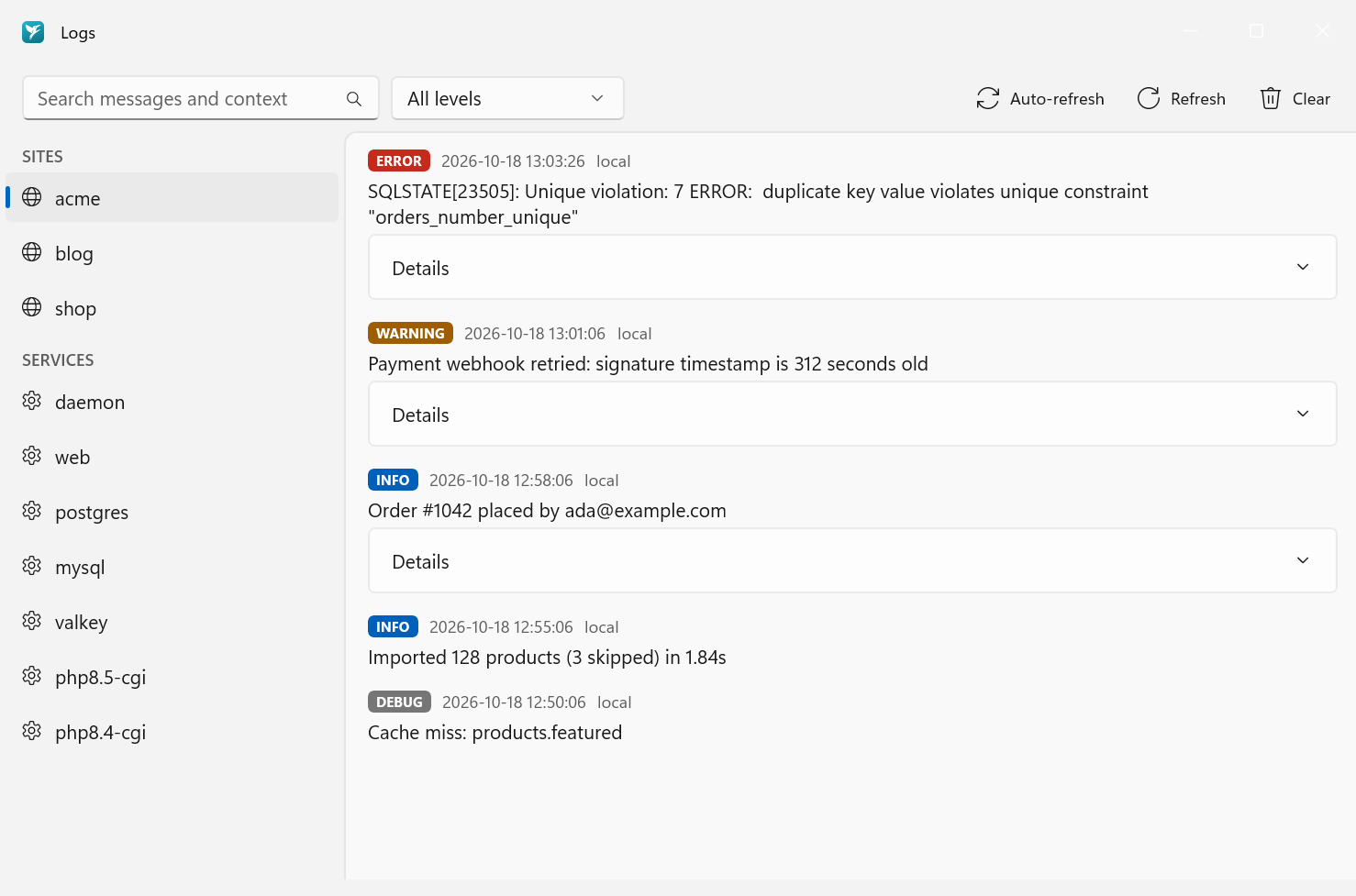Click the Auto-refresh circular arrows icon
The height and width of the screenshot is (896, 1356).
[x=988, y=98]
